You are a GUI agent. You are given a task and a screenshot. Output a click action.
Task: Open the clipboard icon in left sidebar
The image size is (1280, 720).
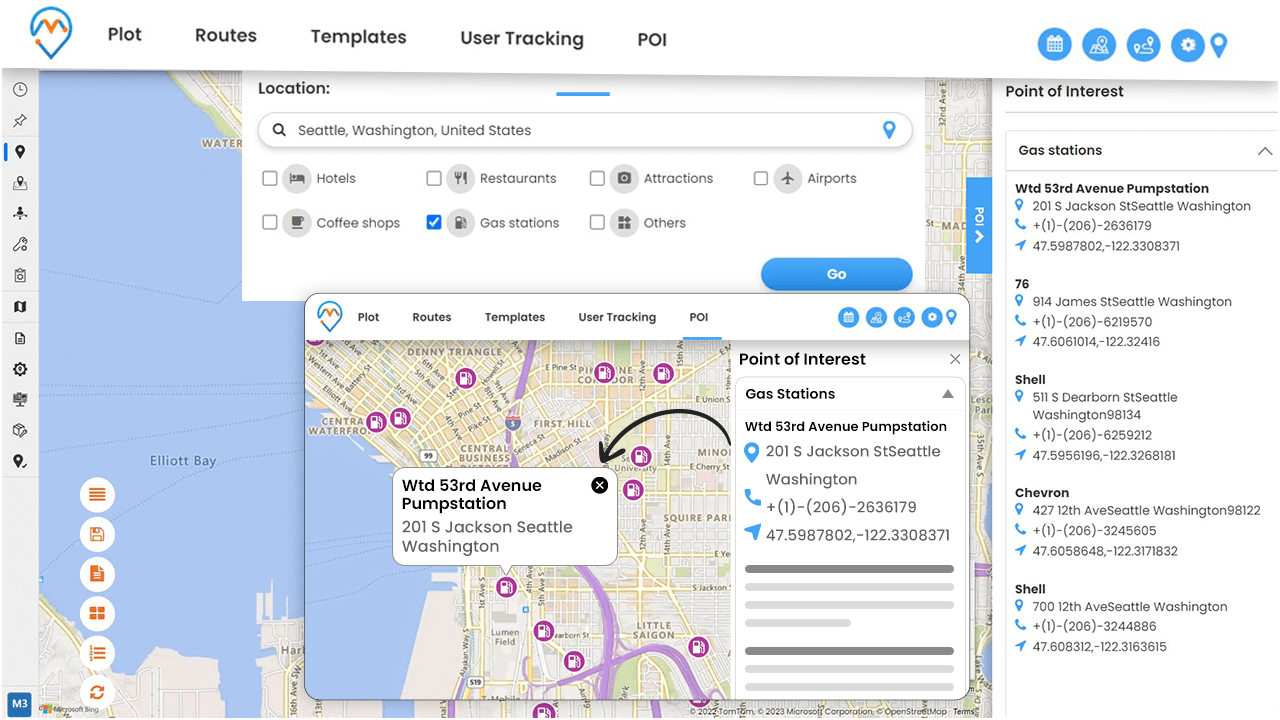[20, 275]
